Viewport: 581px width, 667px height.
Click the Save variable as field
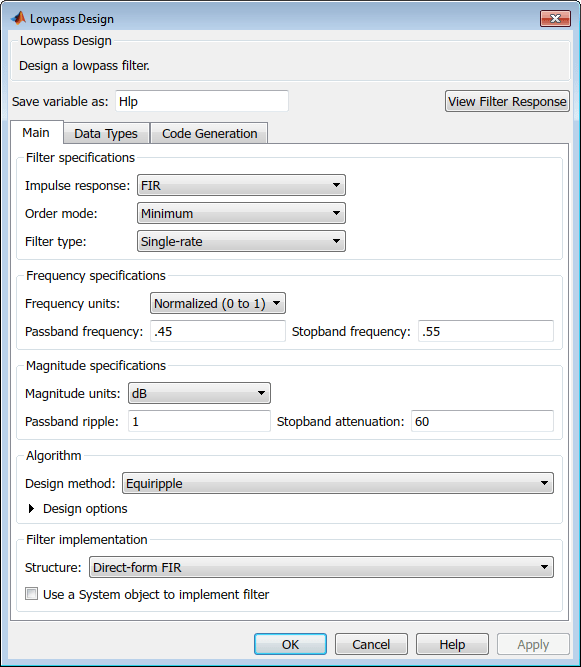point(202,101)
